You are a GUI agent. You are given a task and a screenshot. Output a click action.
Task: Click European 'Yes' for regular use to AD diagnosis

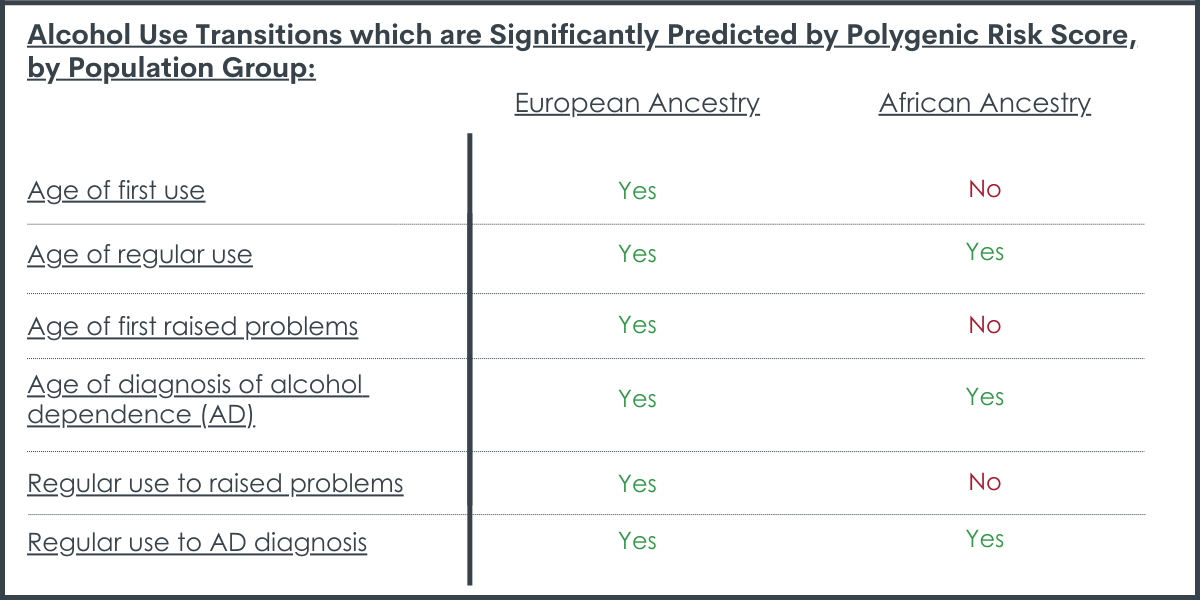click(x=637, y=541)
